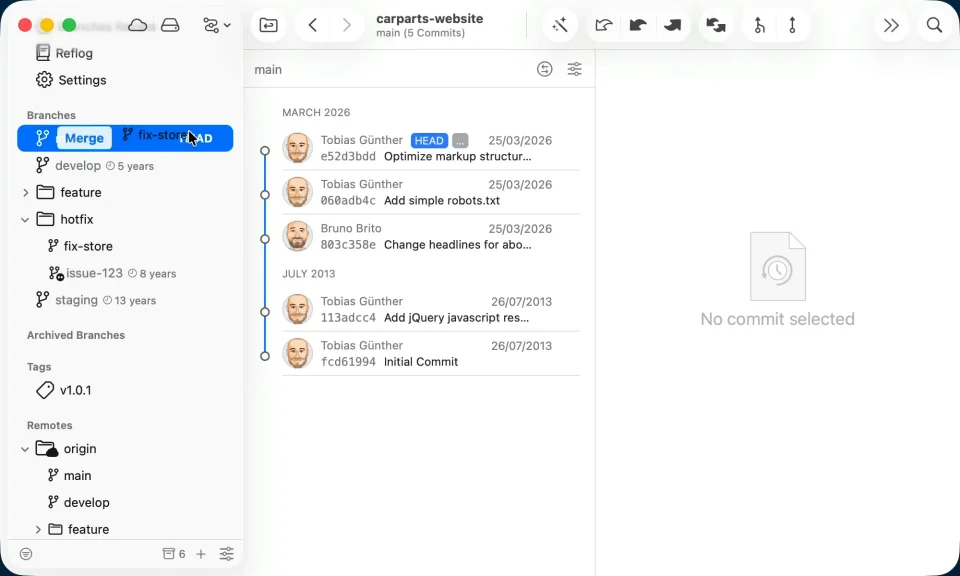Toggle the circular compare icon next to main
This screenshot has width=960, height=576.
pyautogui.click(x=544, y=69)
